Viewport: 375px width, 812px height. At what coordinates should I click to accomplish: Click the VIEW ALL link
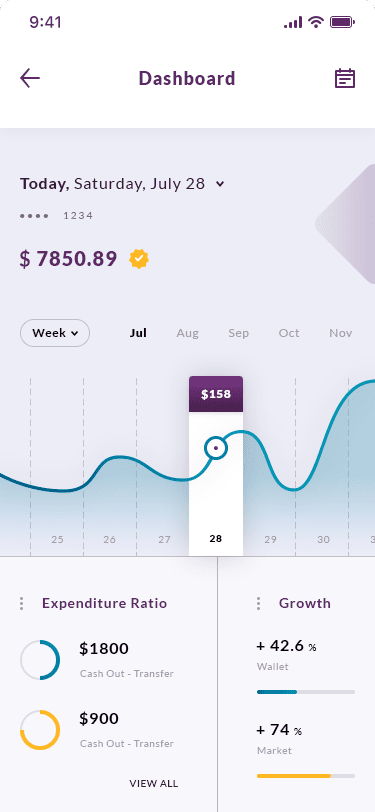[154, 784]
